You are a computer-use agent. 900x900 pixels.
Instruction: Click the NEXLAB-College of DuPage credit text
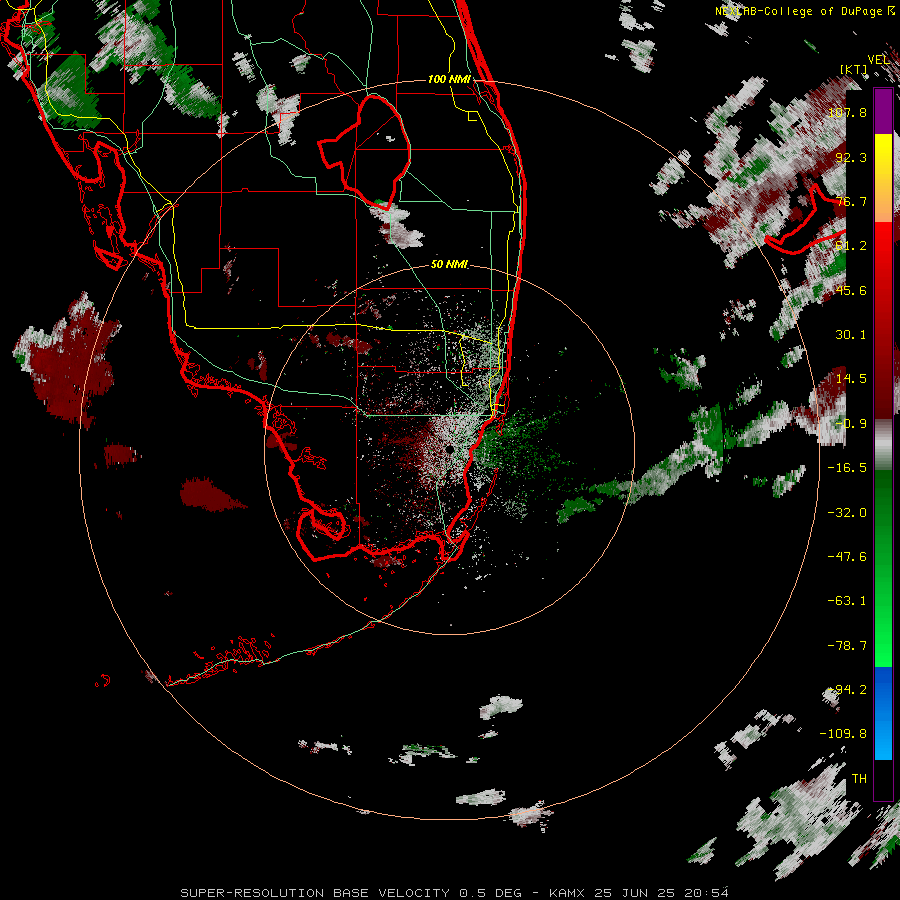tap(805, 11)
